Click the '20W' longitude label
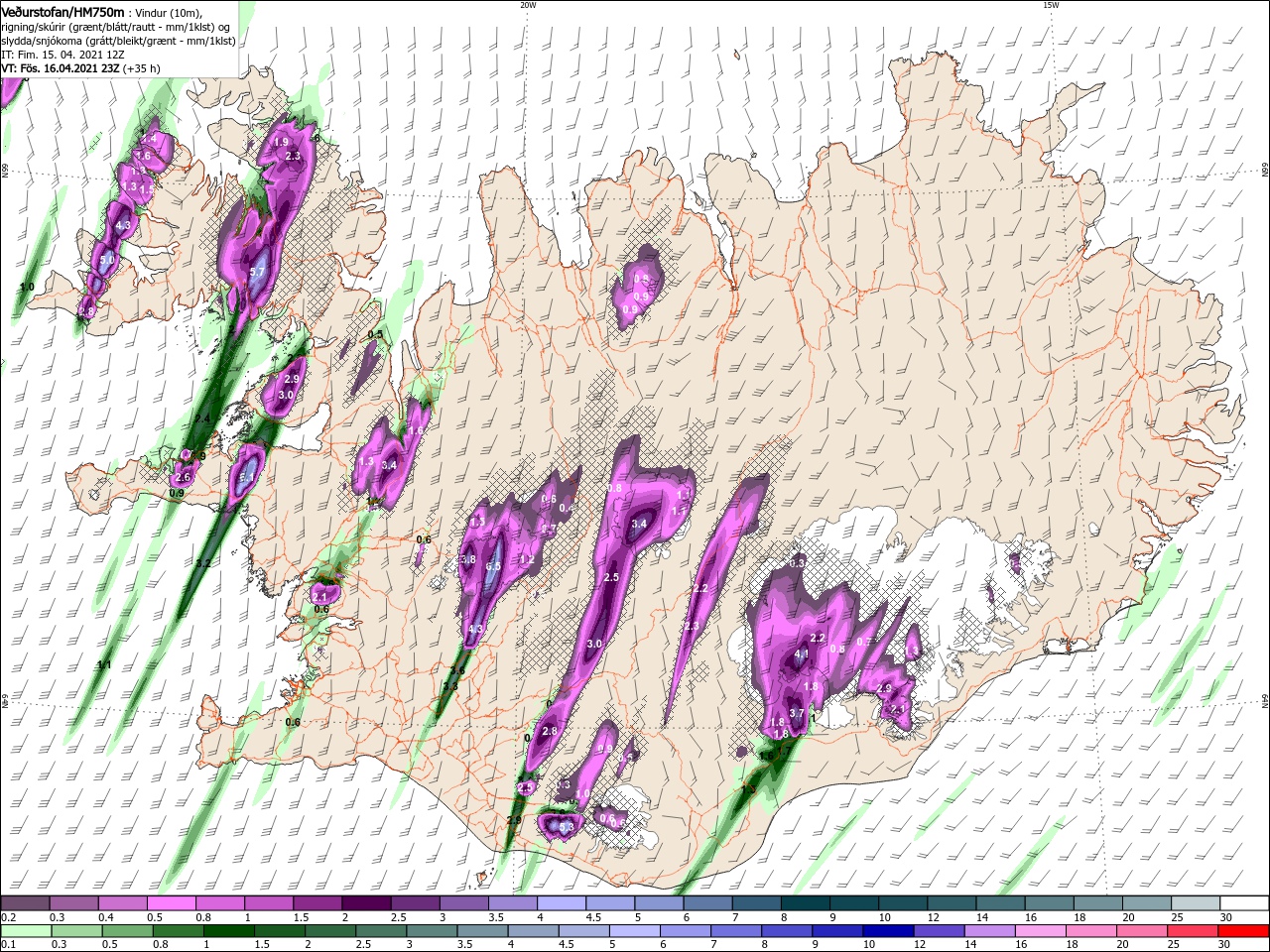The height and width of the screenshot is (952, 1270). tap(528, 5)
